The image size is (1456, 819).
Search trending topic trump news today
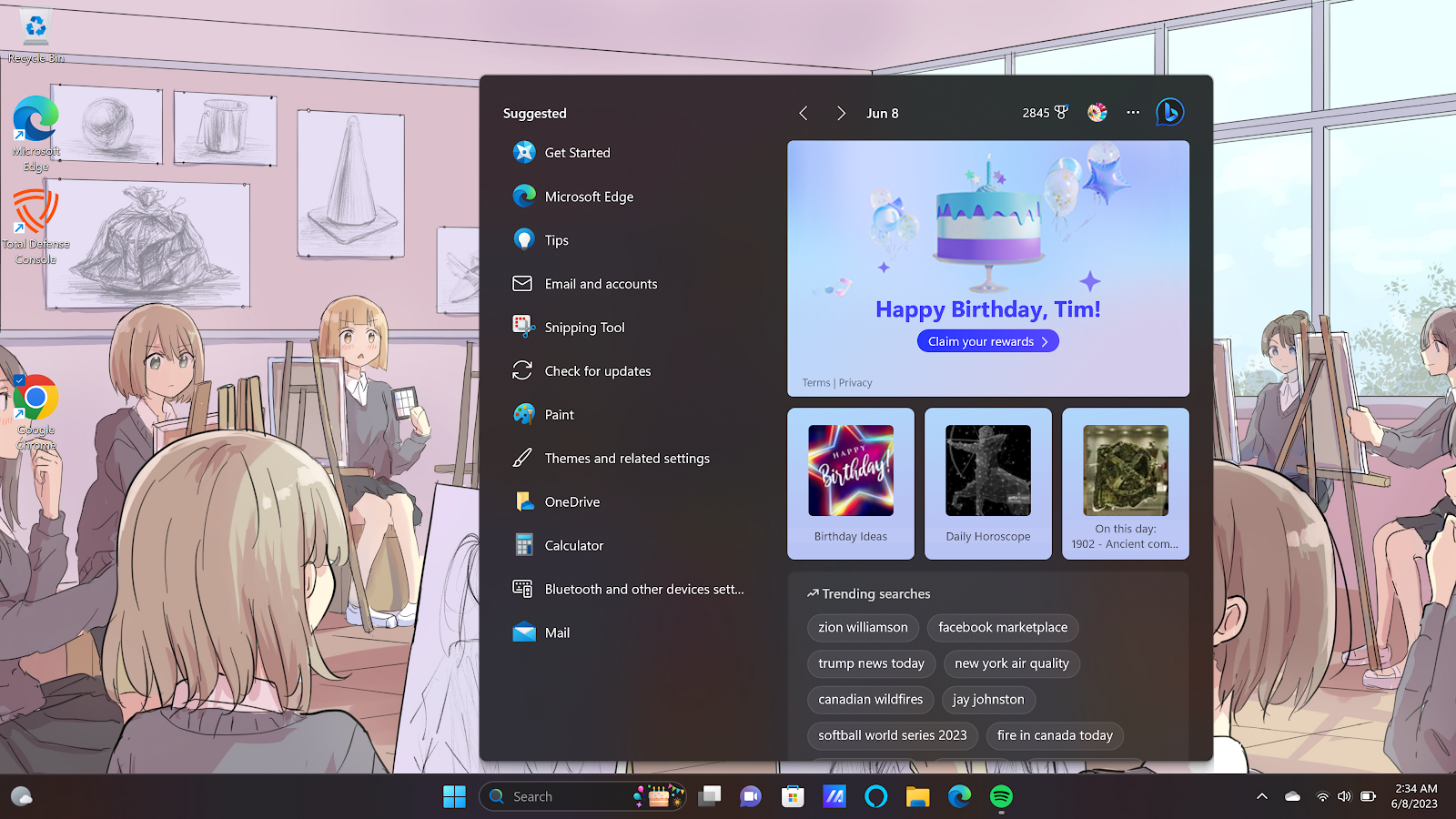[871, 663]
